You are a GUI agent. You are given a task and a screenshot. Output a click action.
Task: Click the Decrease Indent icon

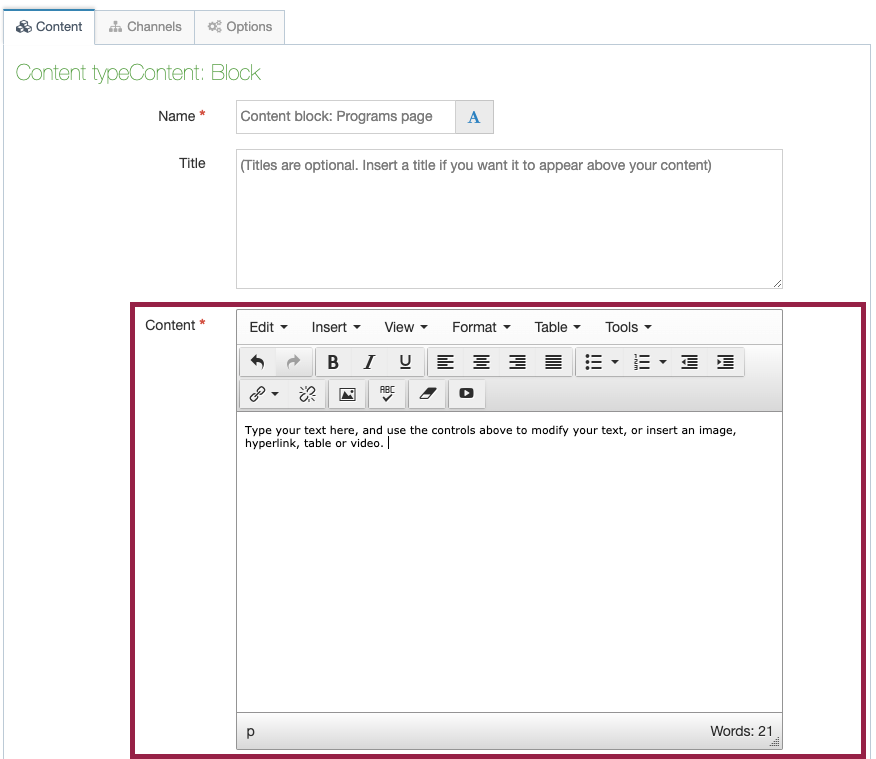tap(689, 362)
